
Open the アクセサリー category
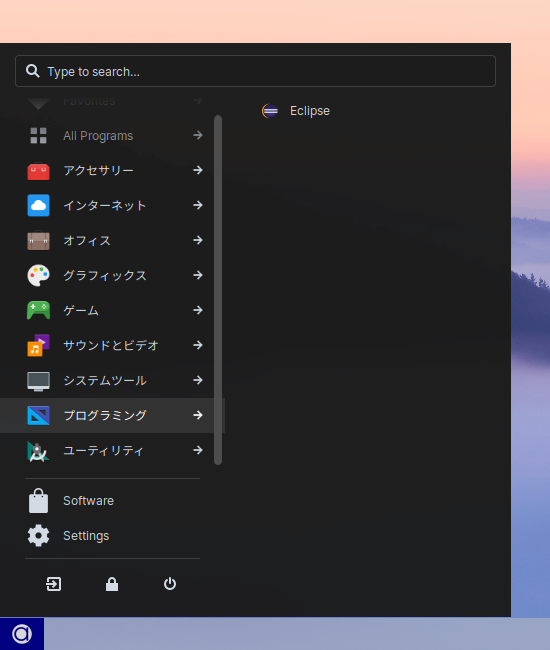click(x=112, y=170)
